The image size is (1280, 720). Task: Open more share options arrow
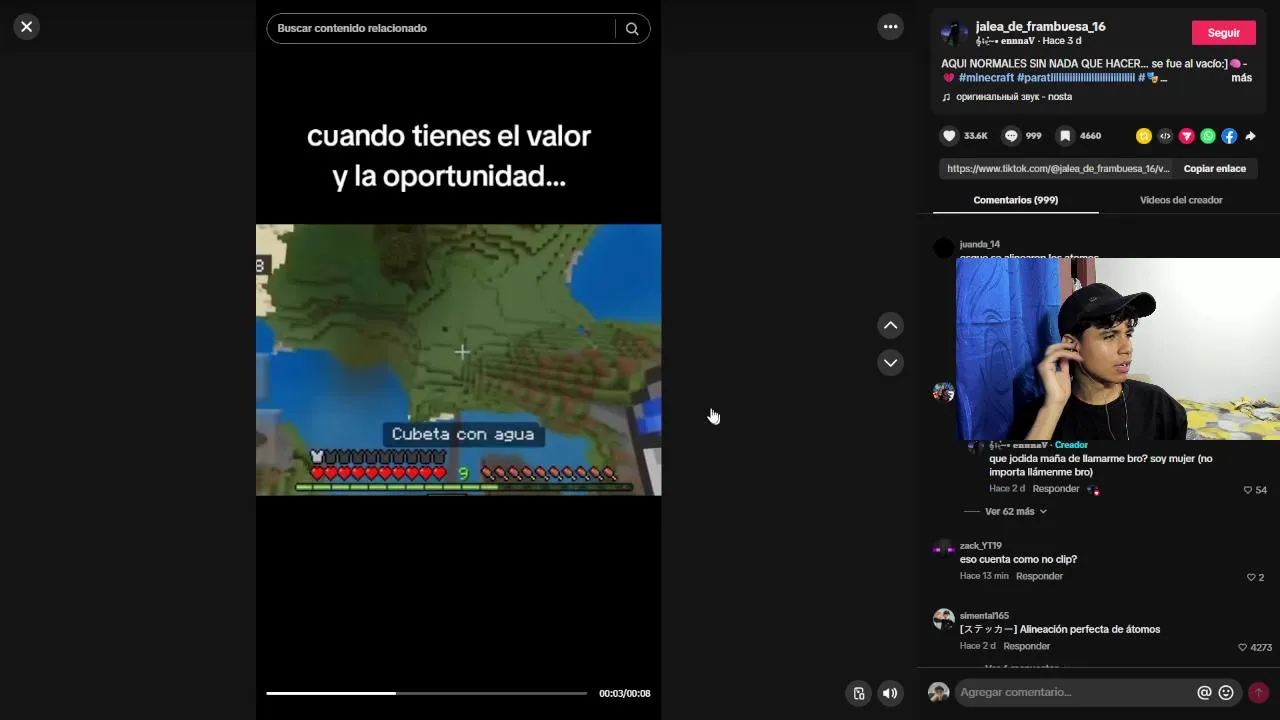pos(1250,136)
